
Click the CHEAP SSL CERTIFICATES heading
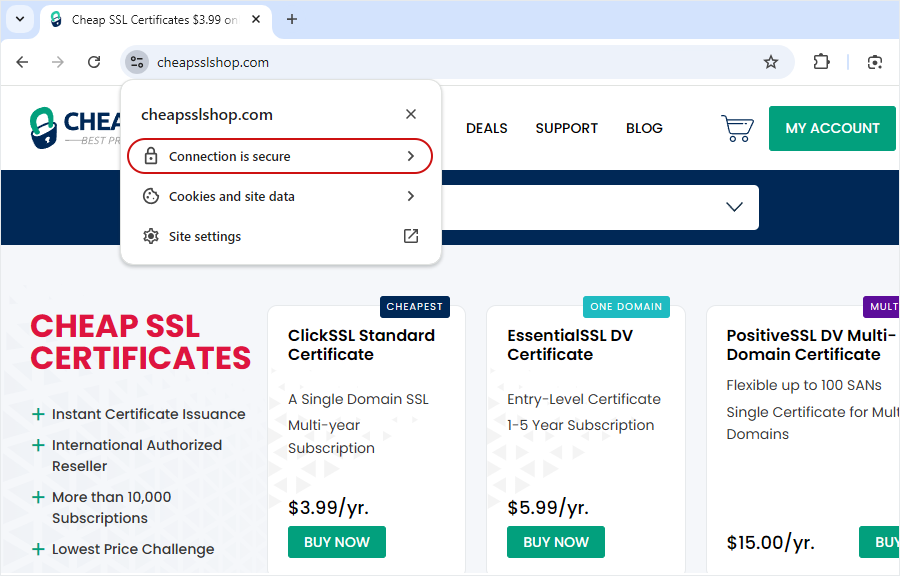141,342
